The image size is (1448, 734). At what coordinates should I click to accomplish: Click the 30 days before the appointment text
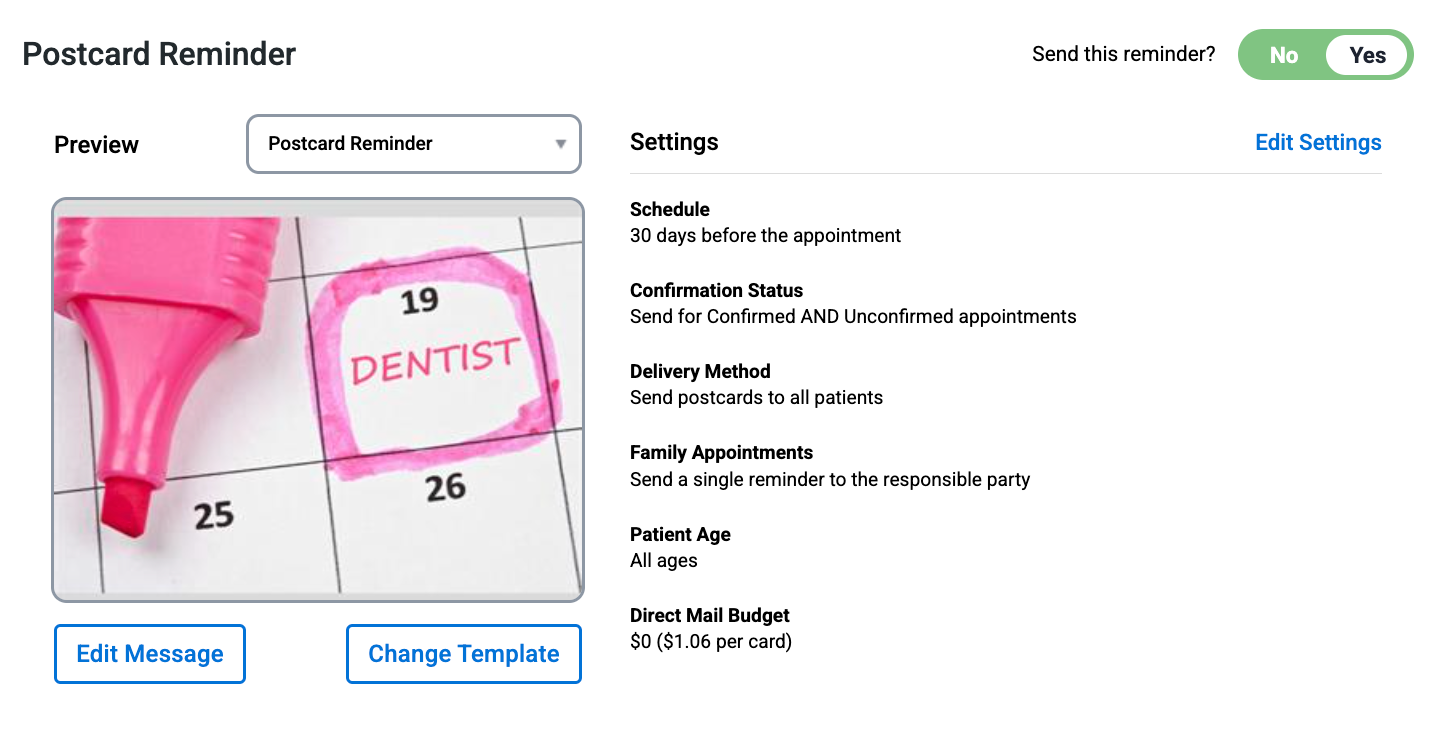[765, 236]
